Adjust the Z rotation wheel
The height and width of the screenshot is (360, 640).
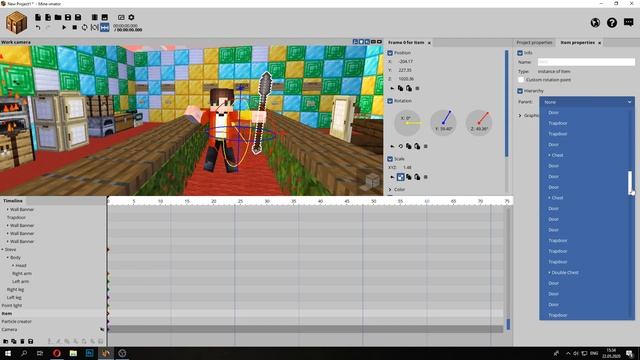coord(479,122)
